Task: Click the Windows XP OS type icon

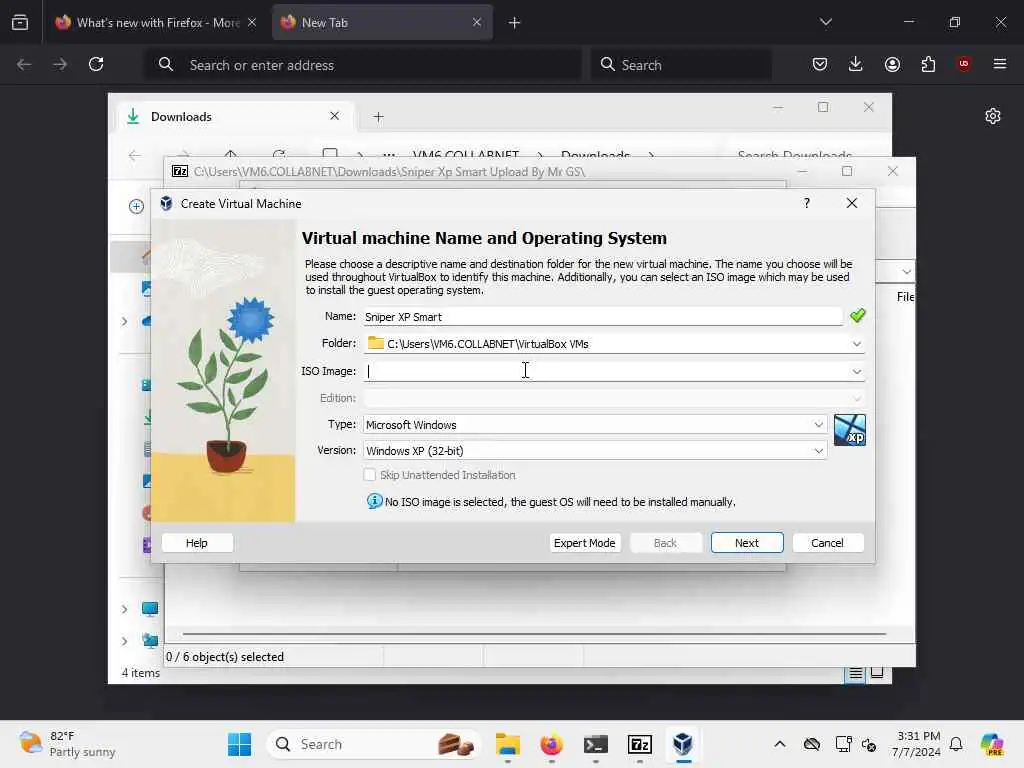Action: (x=850, y=430)
